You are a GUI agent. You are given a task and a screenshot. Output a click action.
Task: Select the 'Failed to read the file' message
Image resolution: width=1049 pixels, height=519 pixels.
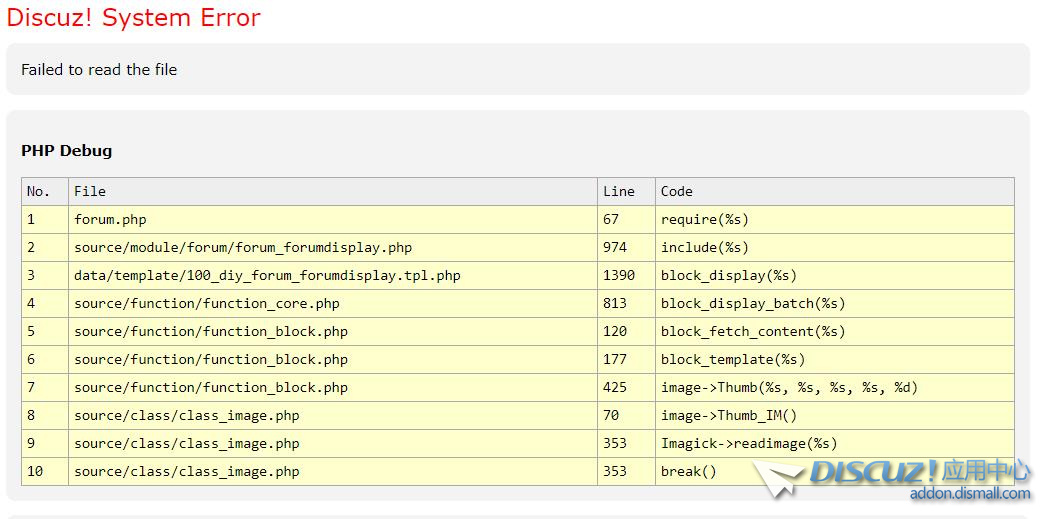click(x=99, y=70)
